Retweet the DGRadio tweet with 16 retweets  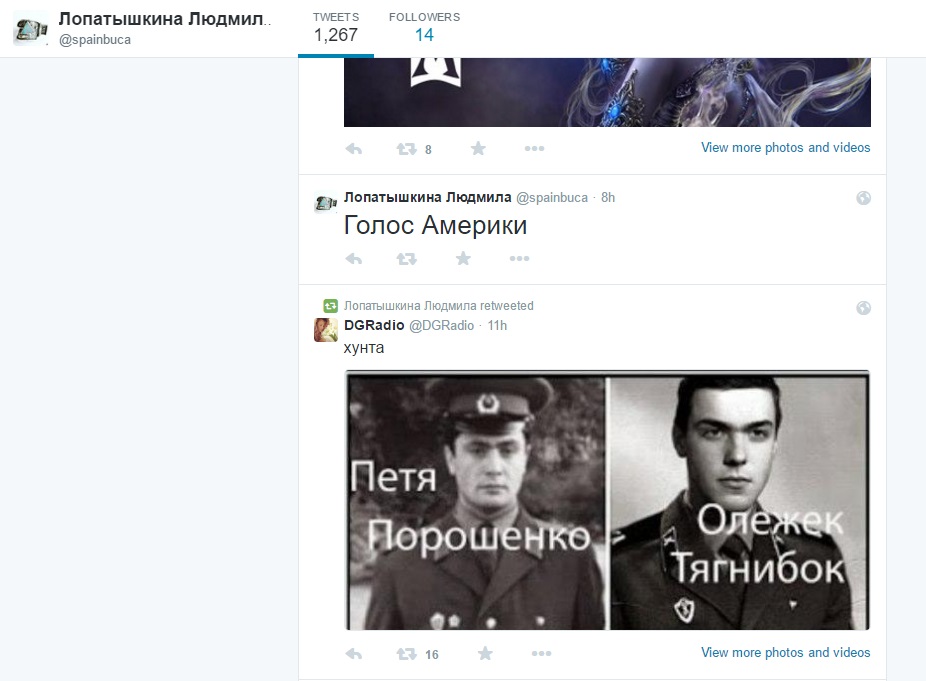point(406,654)
